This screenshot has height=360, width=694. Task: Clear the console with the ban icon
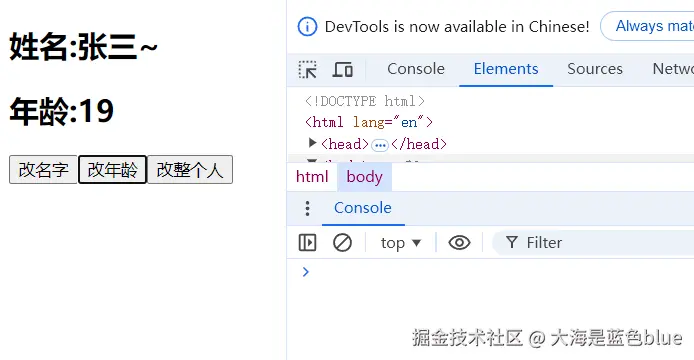click(x=342, y=243)
